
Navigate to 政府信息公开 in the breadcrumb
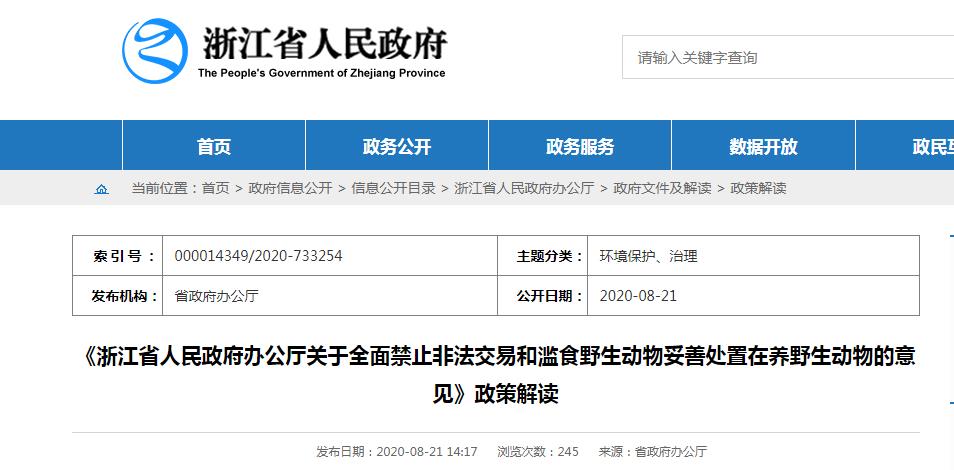(x=290, y=188)
